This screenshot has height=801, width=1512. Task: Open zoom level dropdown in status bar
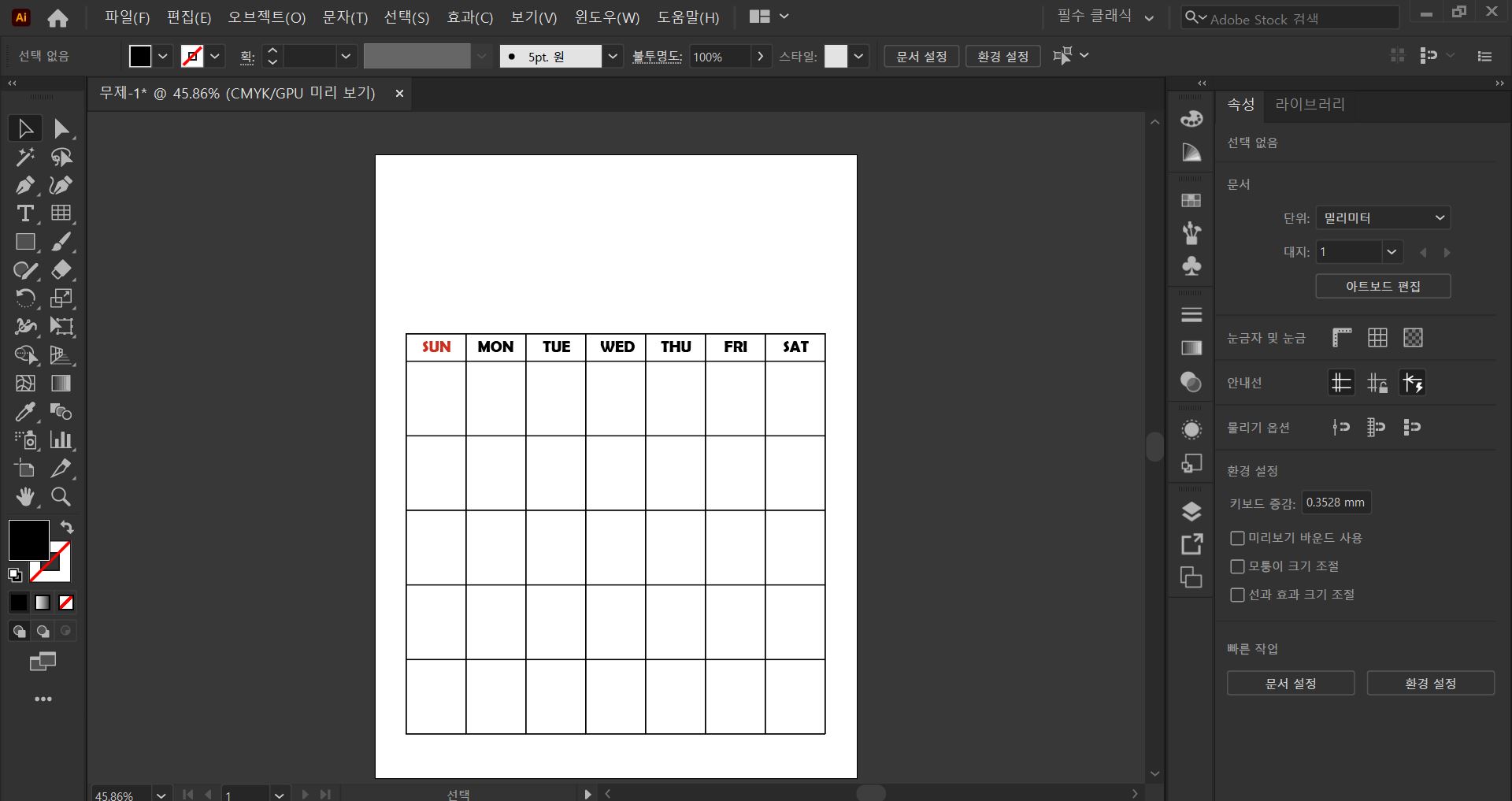click(x=161, y=795)
